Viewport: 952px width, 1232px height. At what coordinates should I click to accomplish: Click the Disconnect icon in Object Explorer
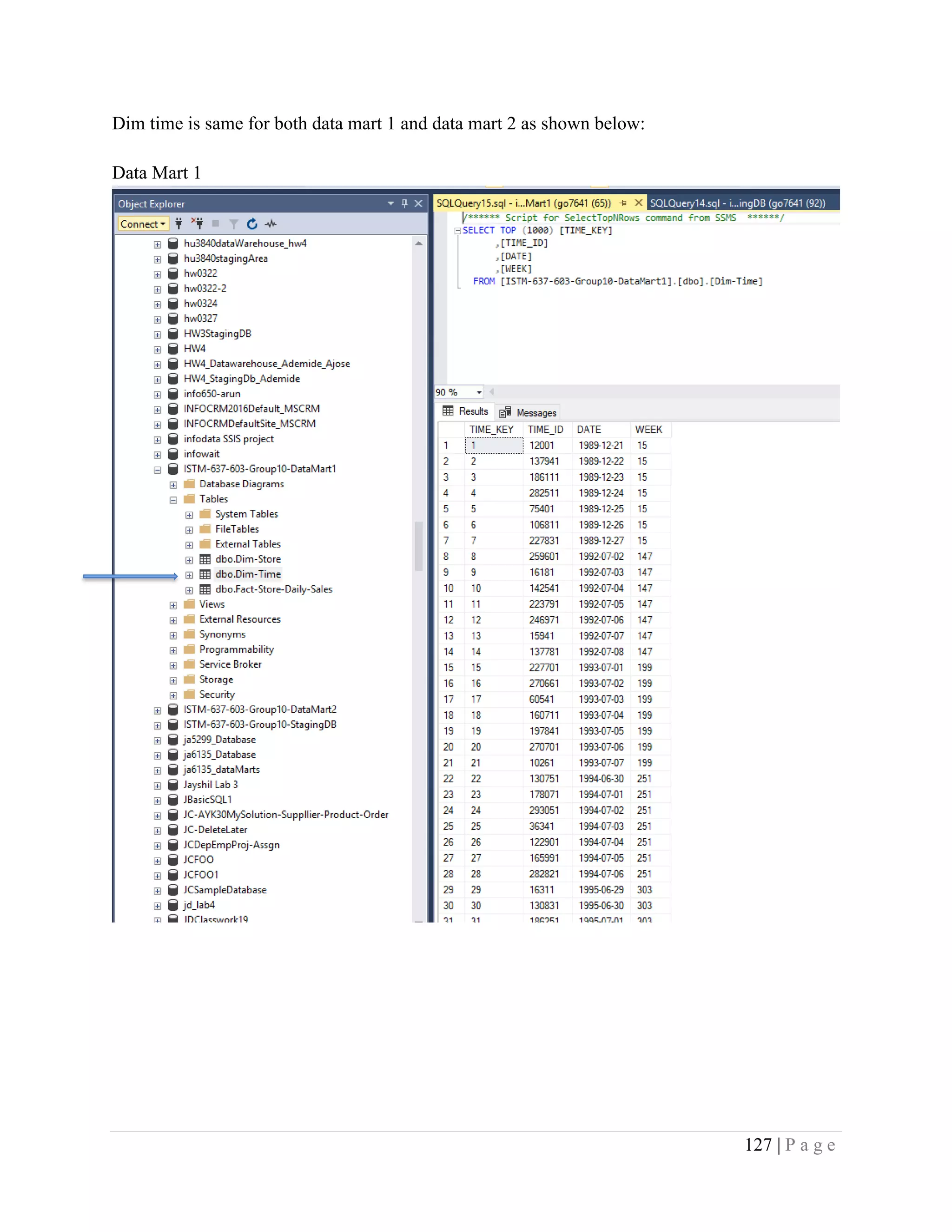pos(197,223)
